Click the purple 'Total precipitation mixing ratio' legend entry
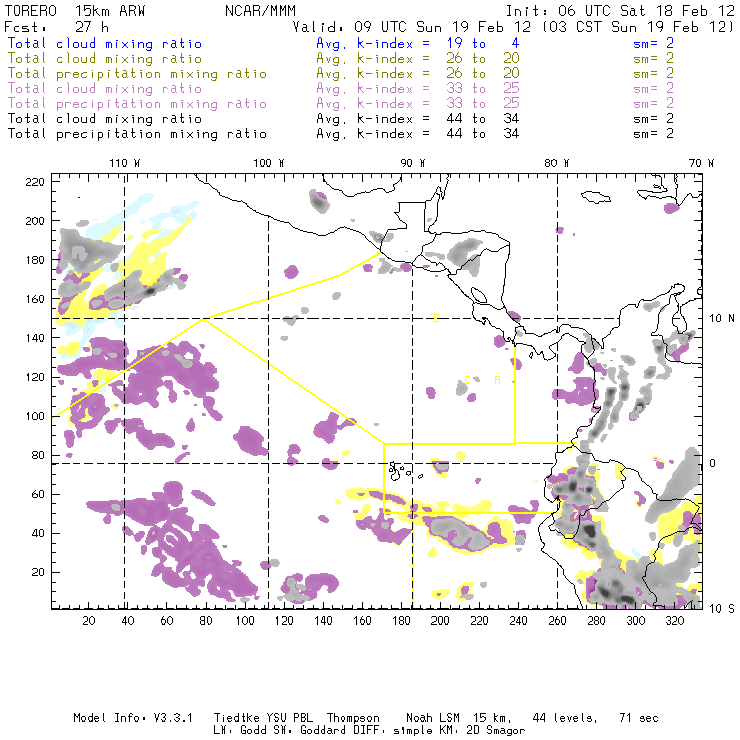The width and height of the screenshot is (740, 740). click(x=137, y=104)
